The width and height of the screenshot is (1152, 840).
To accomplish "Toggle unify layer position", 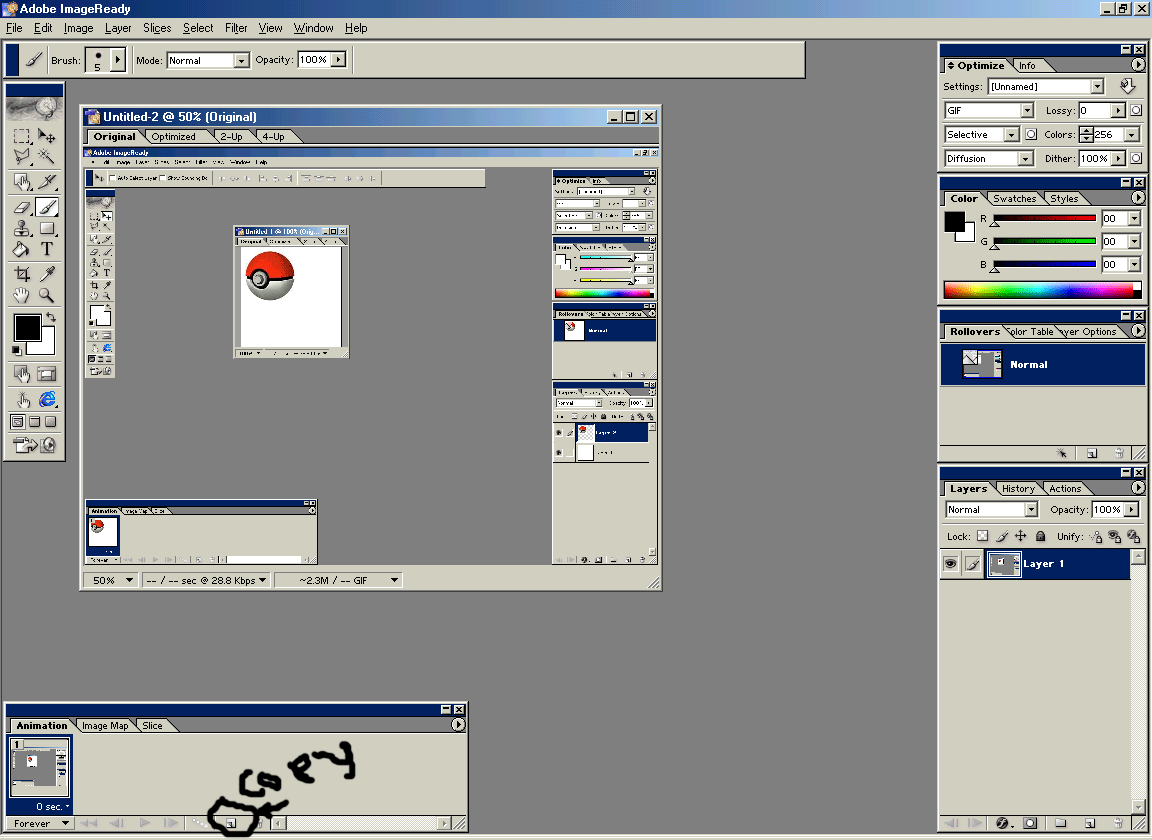I will tap(1096, 536).
